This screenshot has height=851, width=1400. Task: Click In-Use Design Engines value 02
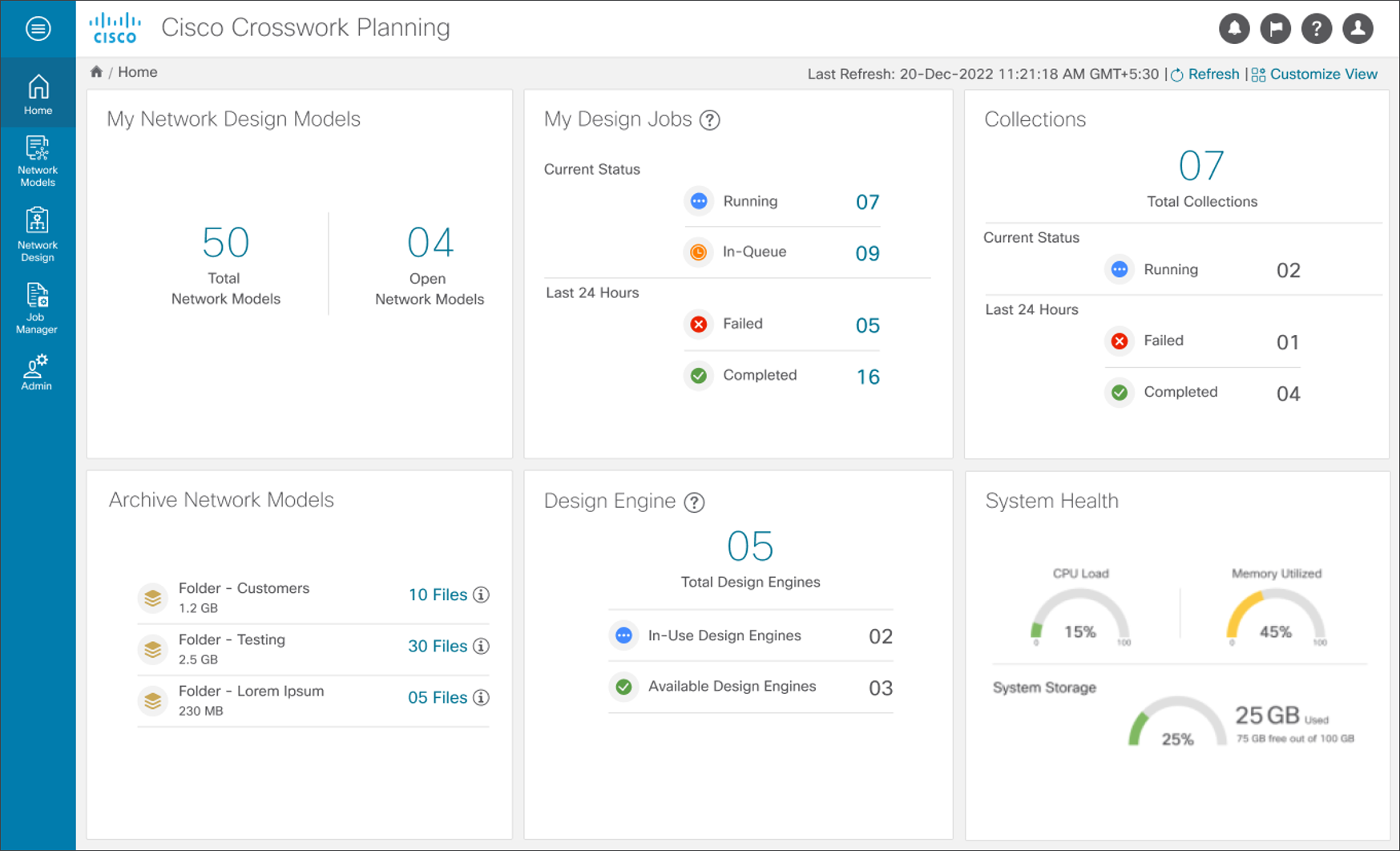pos(881,637)
